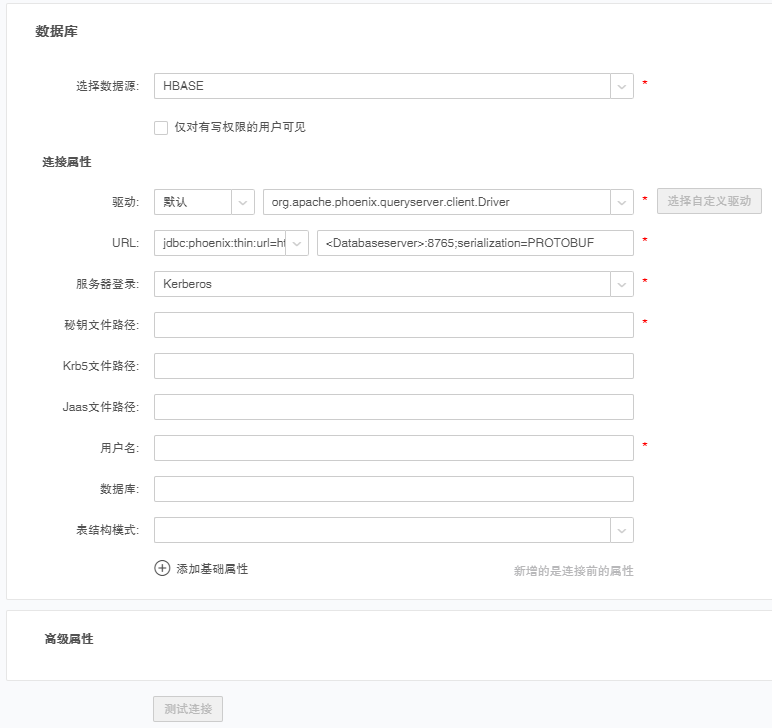Focus the 数据库 name input field
Screen dimensions: 772x728
click(x=393, y=489)
